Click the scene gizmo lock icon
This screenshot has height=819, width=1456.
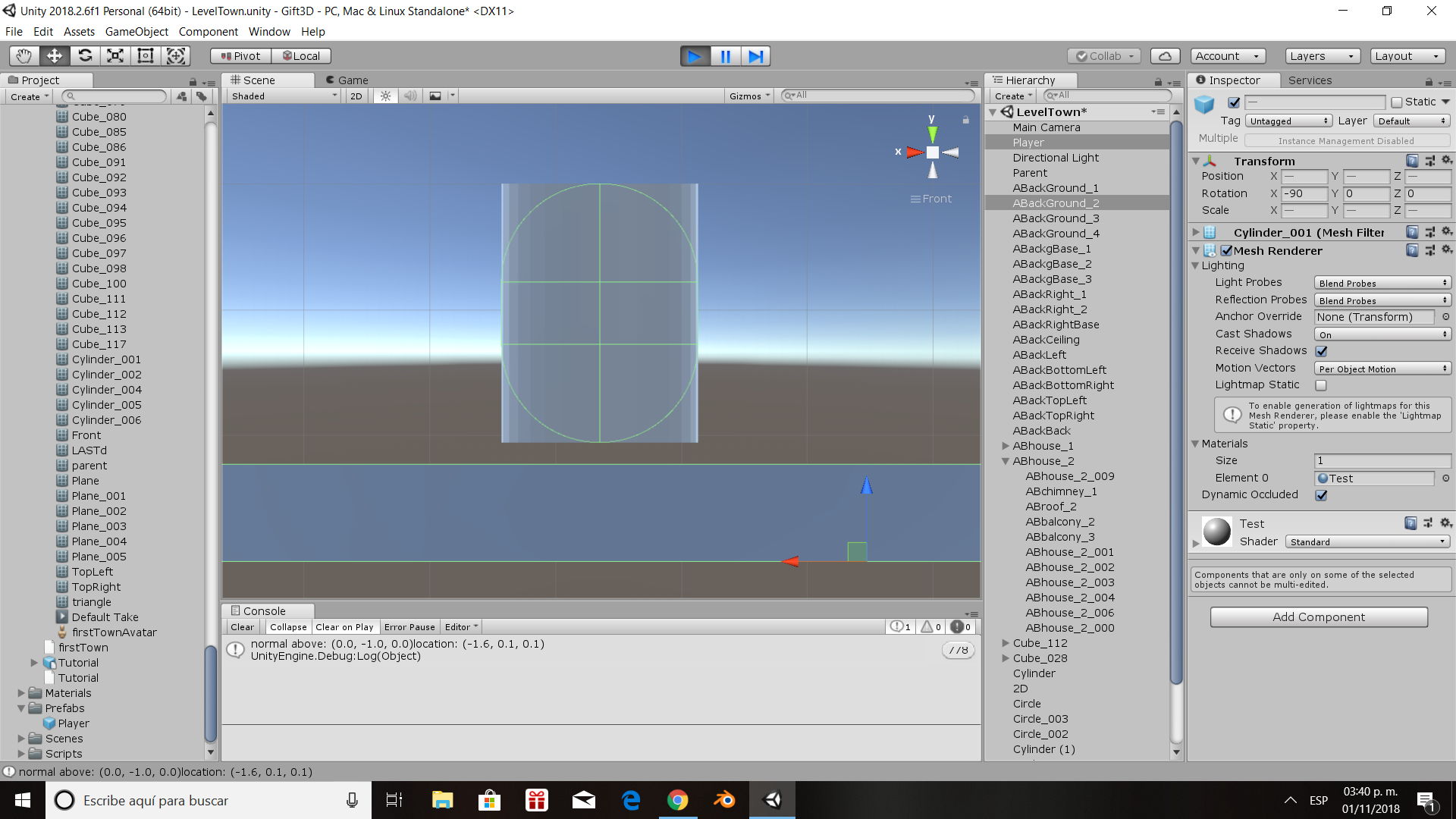click(x=965, y=120)
